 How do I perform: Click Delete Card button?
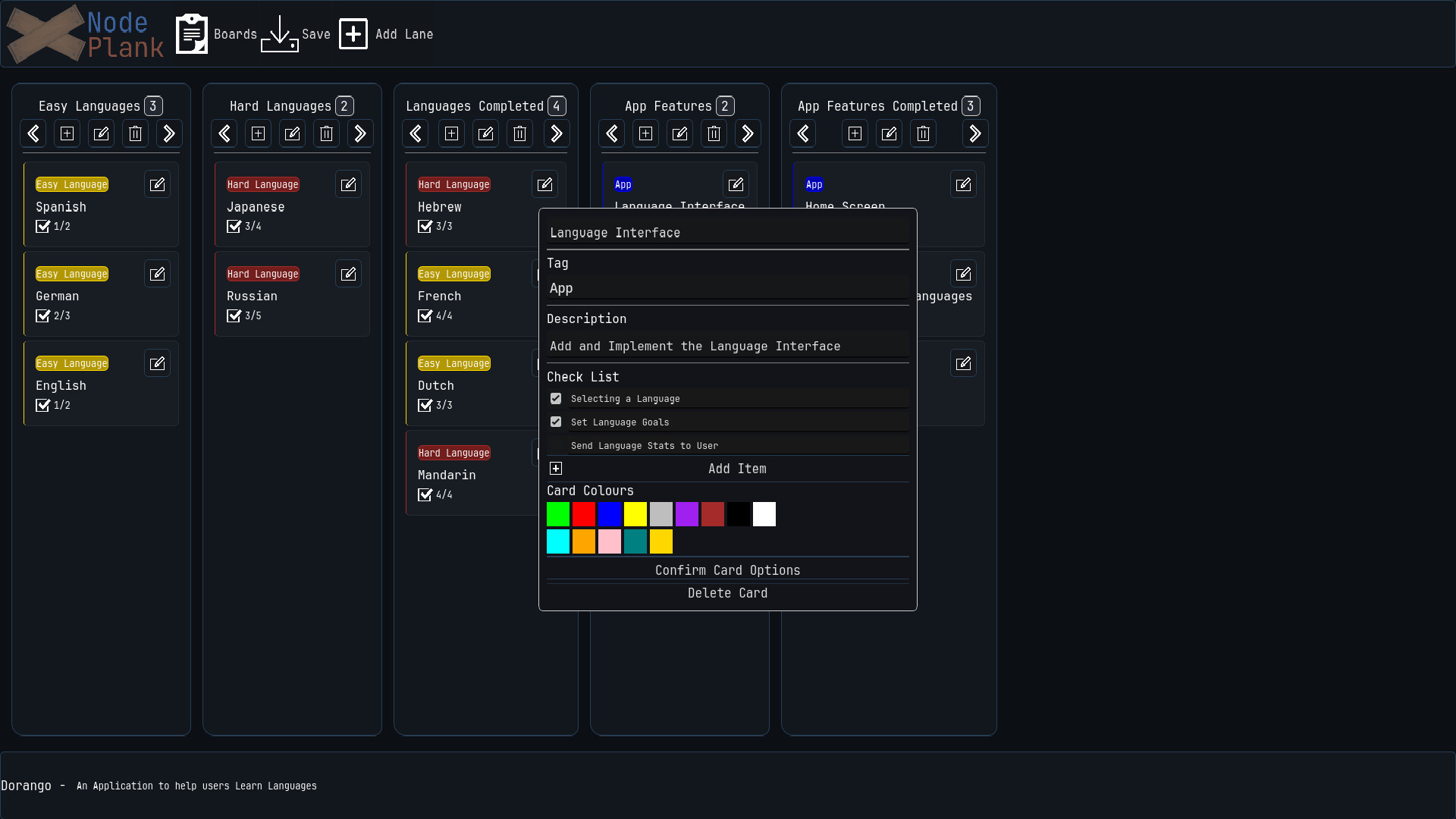728,593
